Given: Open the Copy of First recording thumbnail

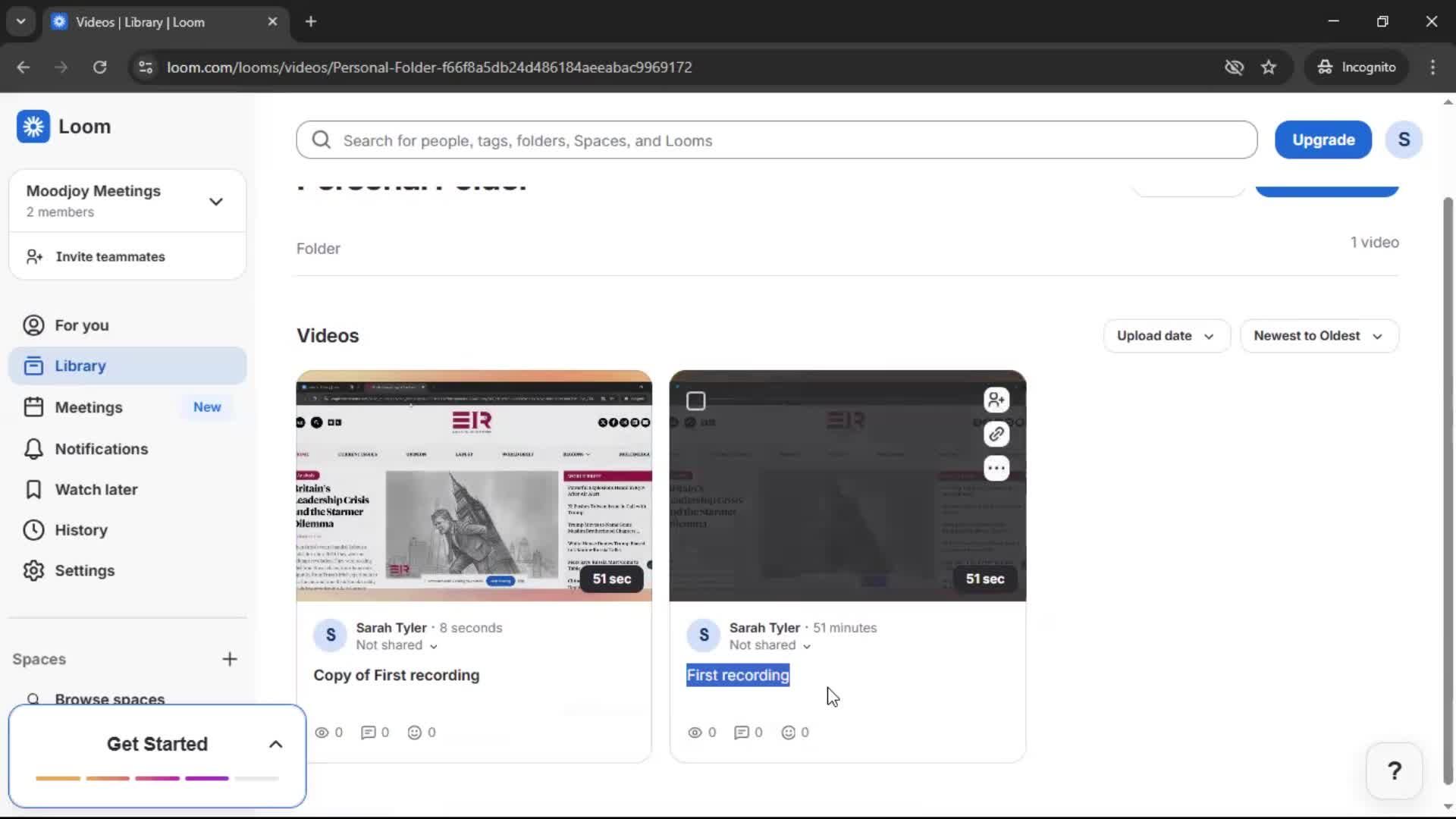Looking at the screenshot, I should [x=474, y=485].
